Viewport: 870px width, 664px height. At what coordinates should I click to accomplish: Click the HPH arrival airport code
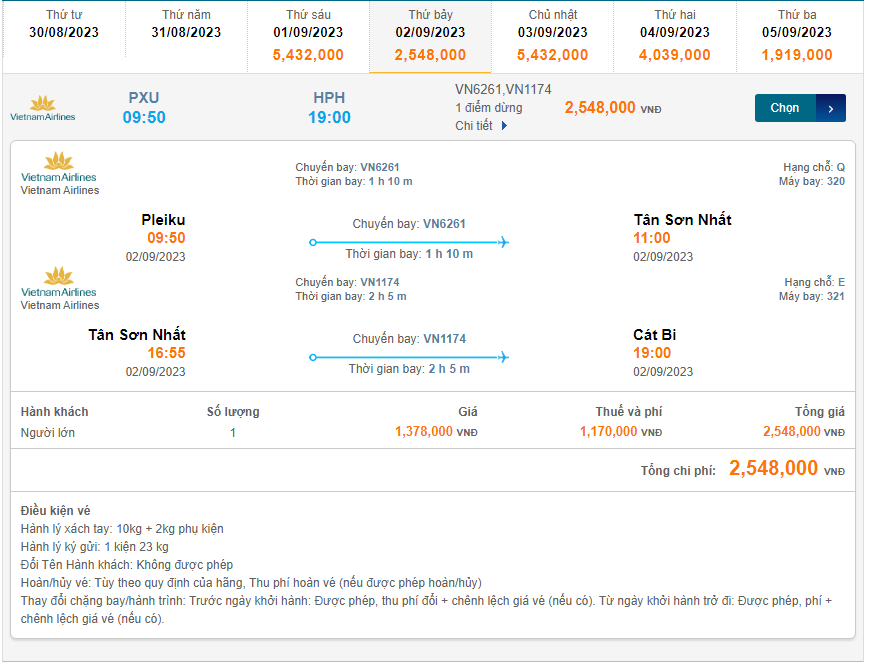tap(329, 98)
